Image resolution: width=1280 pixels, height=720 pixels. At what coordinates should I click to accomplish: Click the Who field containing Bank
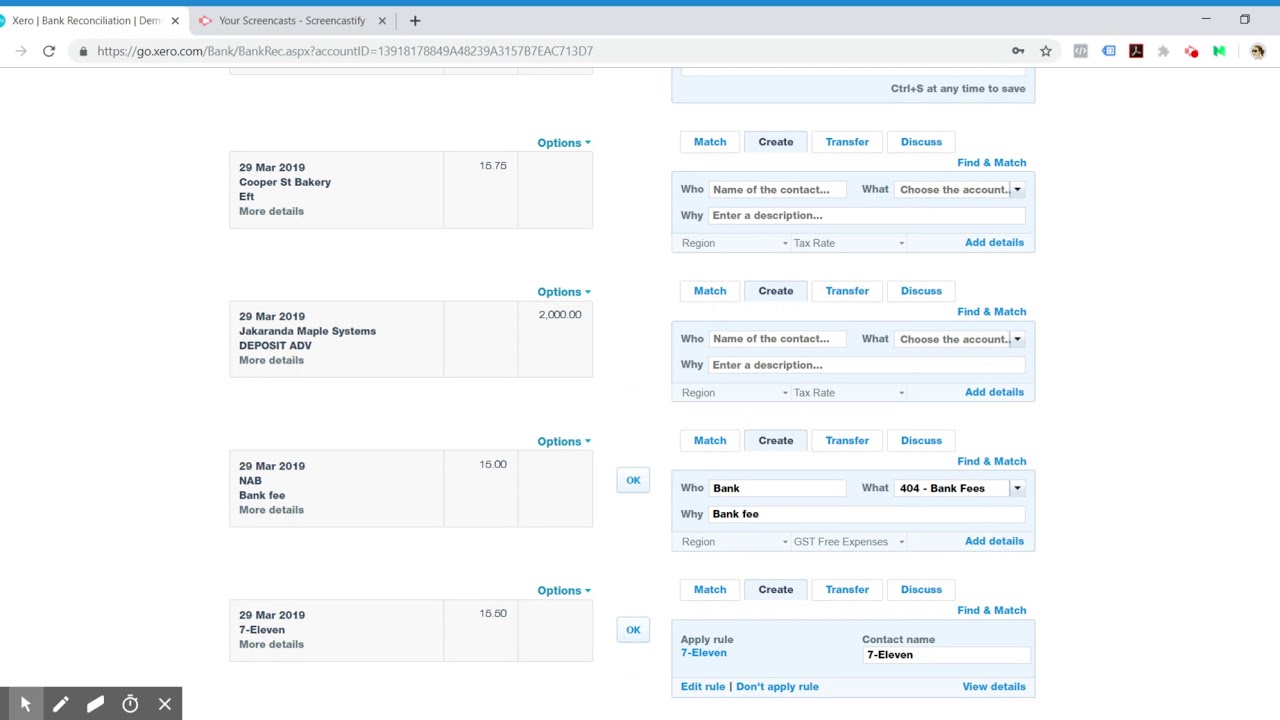coord(778,488)
